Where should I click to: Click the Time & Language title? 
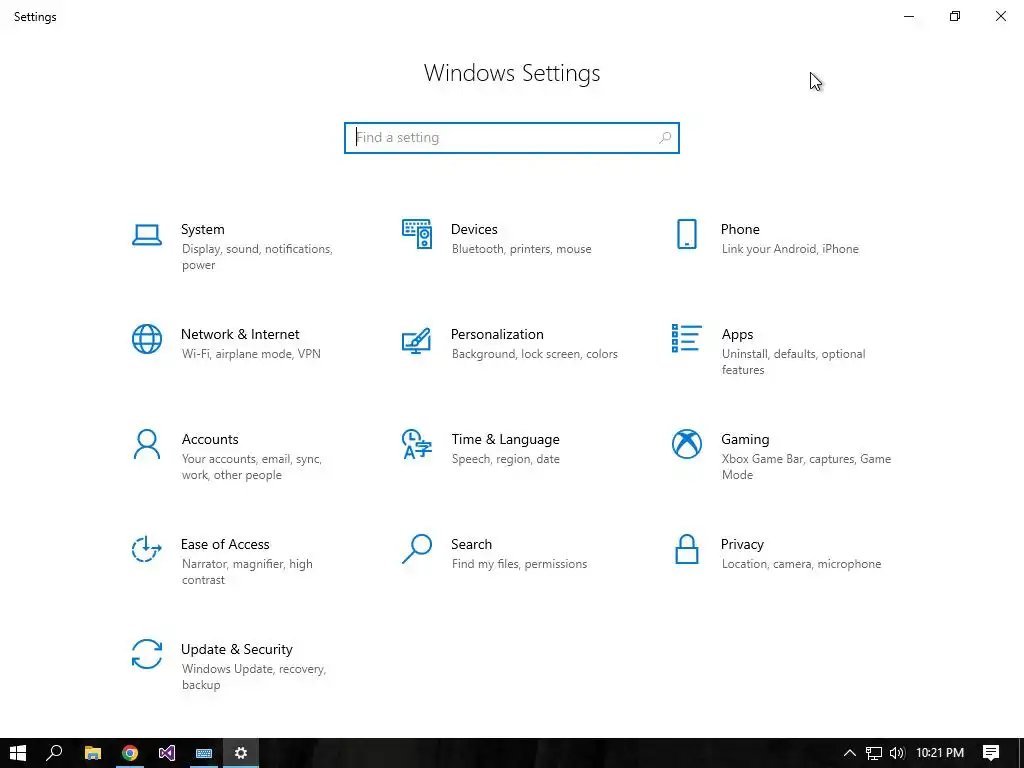[x=505, y=440]
